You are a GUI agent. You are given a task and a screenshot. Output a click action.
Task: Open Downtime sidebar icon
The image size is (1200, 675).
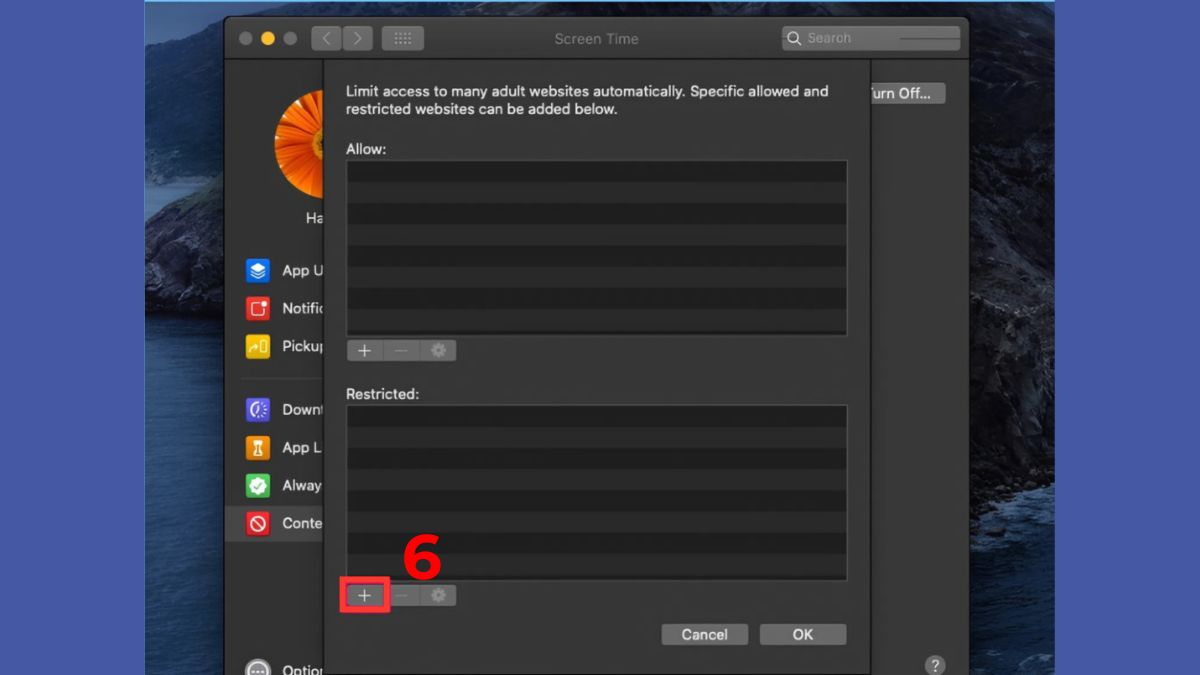point(258,409)
